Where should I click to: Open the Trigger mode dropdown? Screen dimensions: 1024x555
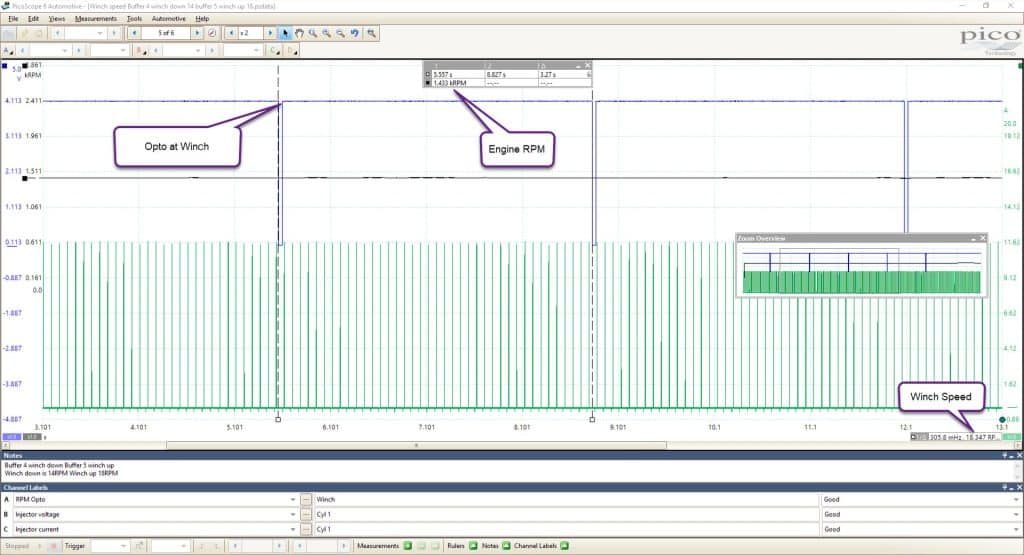click(x=110, y=546)
